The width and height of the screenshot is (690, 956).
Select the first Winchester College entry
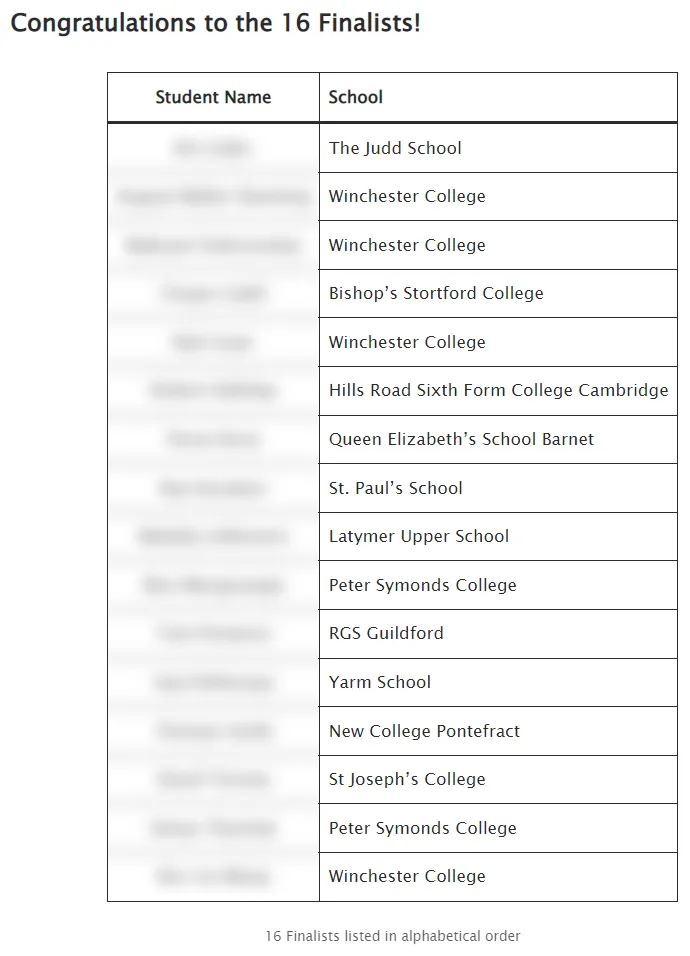407,196
